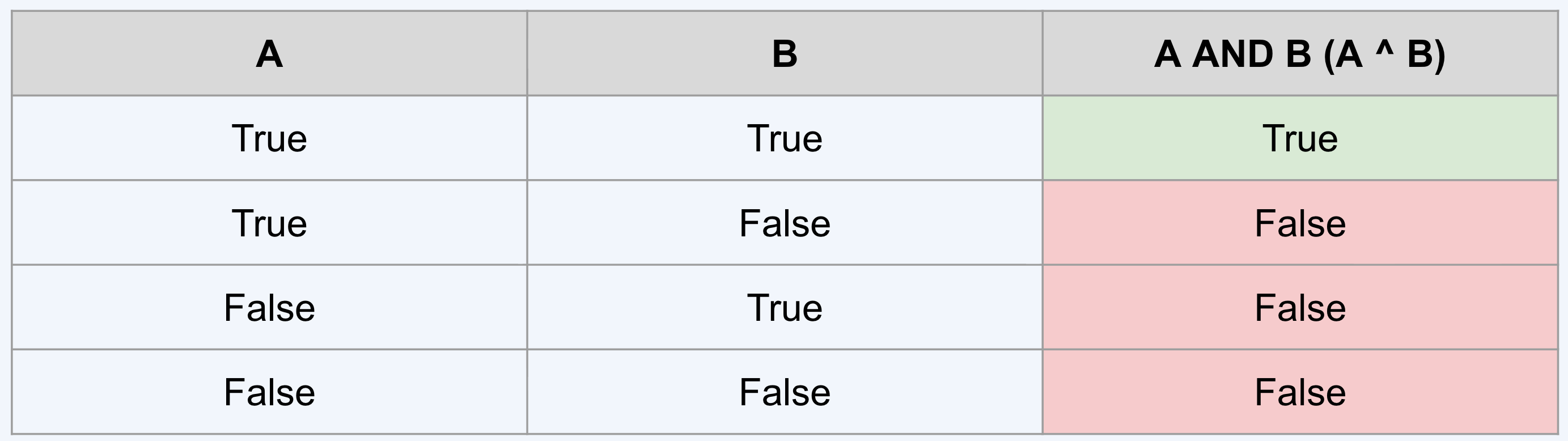This screenshot has height=441, width=1568.
Task: Select third row pink False result cell
Action: (x=1299, y=307)
